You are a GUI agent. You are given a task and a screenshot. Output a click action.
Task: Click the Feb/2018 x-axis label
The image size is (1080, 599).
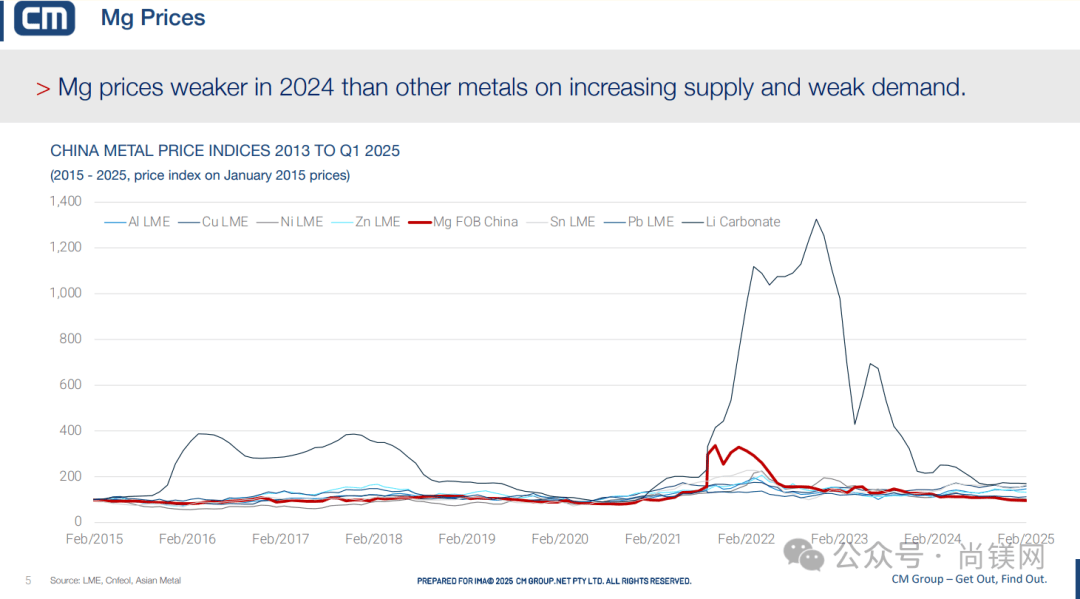[x=373, y=539]
